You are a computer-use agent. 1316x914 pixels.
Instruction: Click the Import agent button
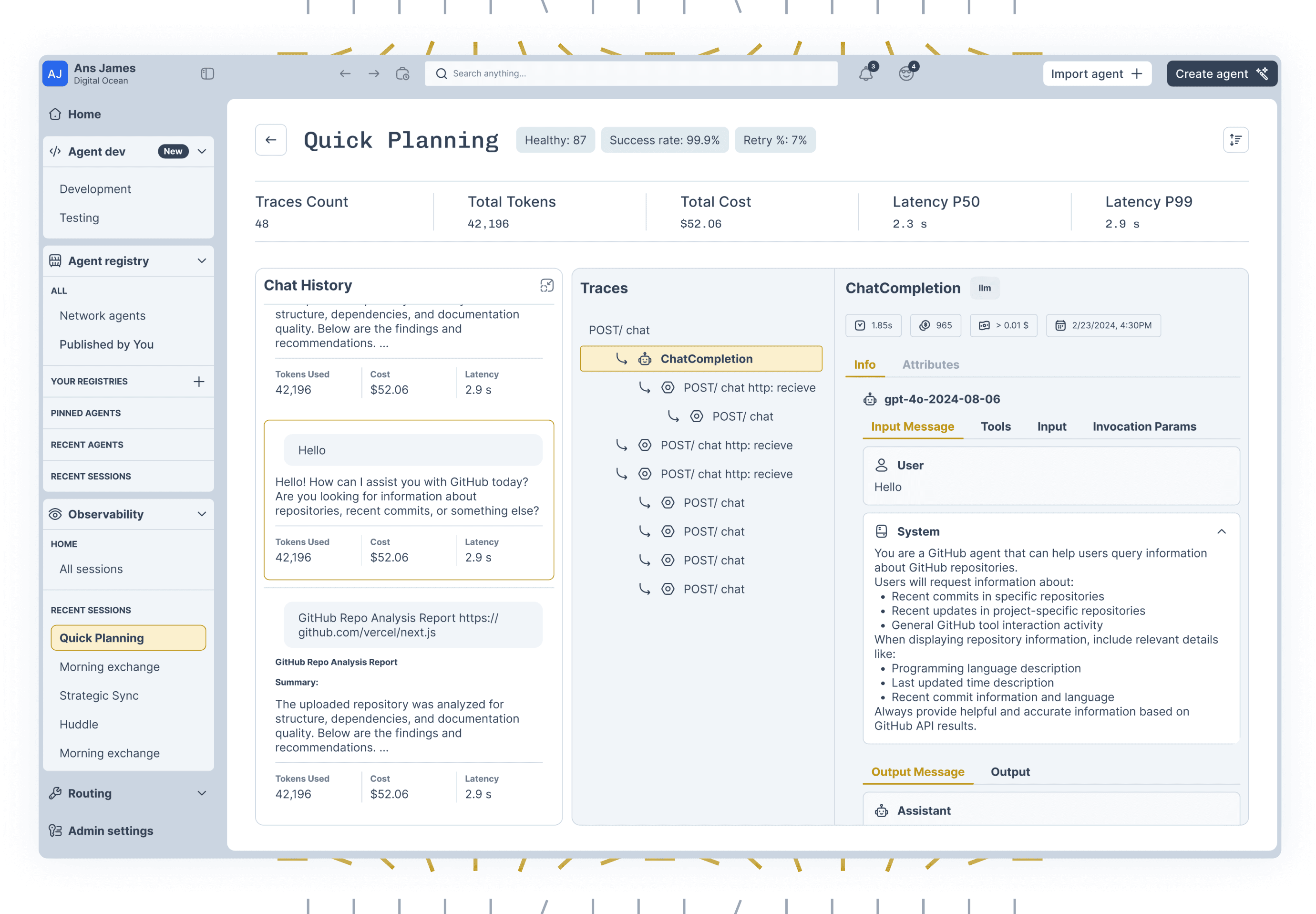1096,74
